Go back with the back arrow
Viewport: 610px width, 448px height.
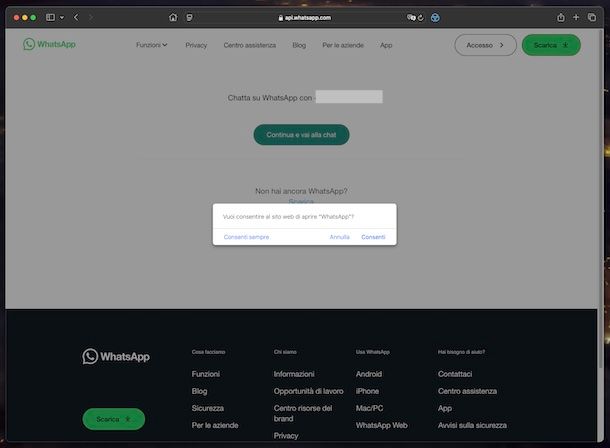[x=76, y=18]
